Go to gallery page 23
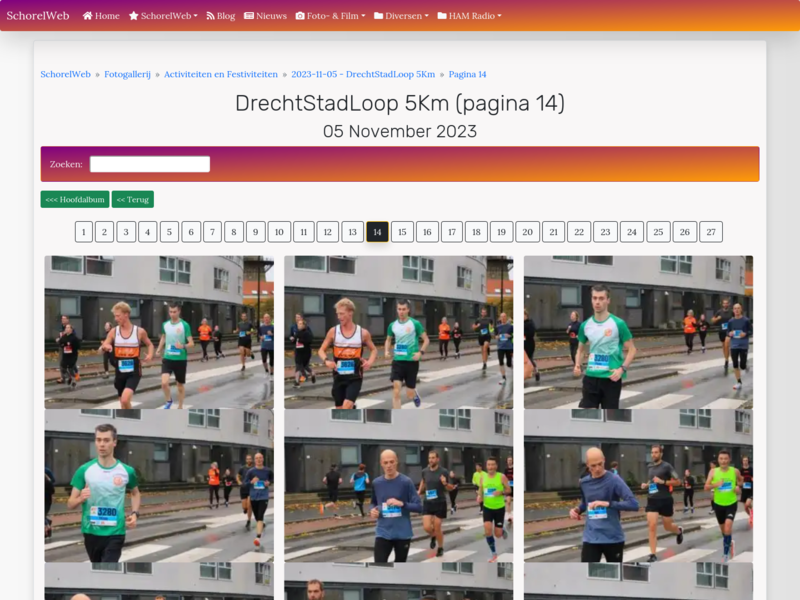This screenshot has width=800, height=600. [x=605, y=232]
